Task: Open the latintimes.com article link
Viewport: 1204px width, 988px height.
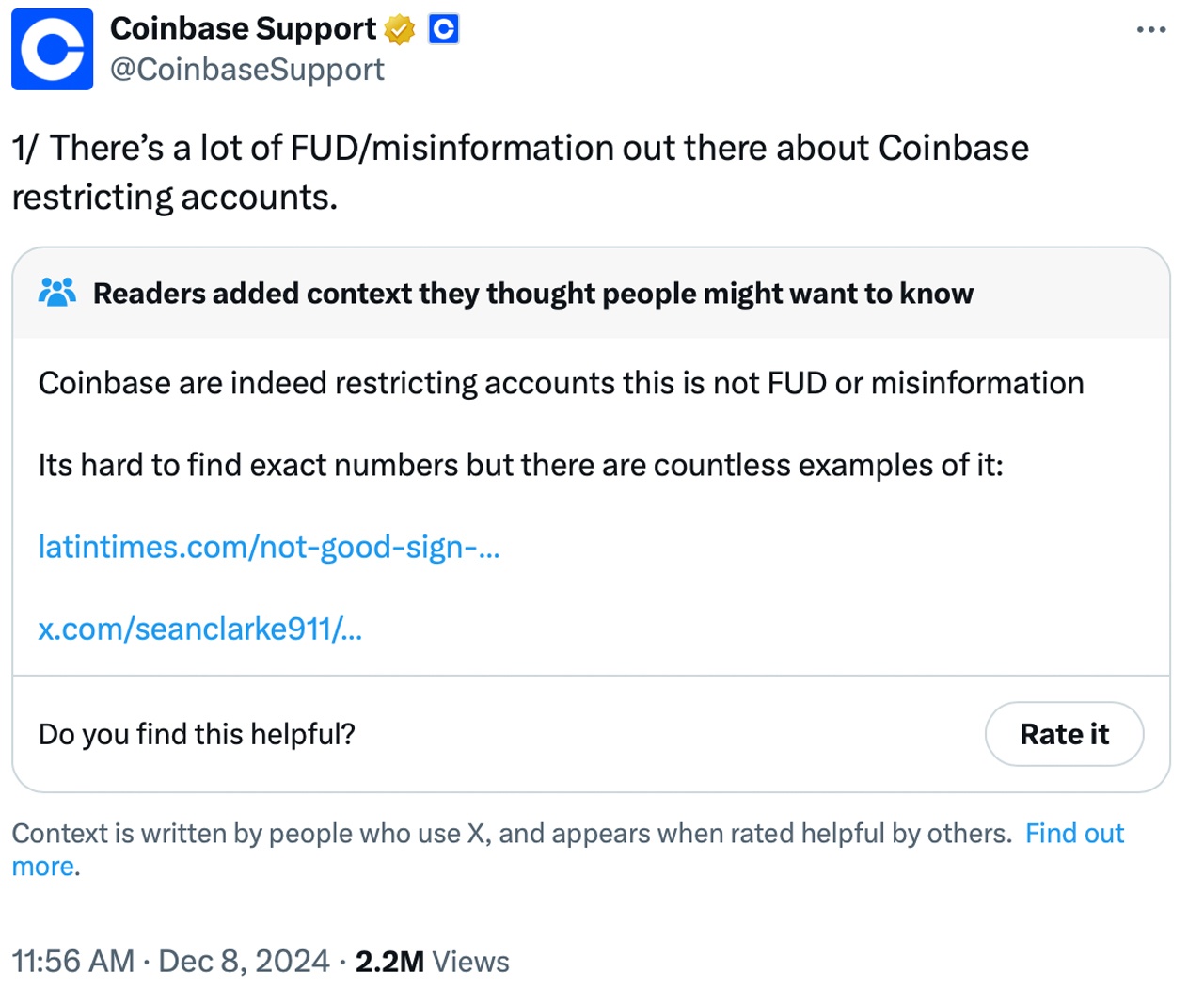Action: pos(269,547)
